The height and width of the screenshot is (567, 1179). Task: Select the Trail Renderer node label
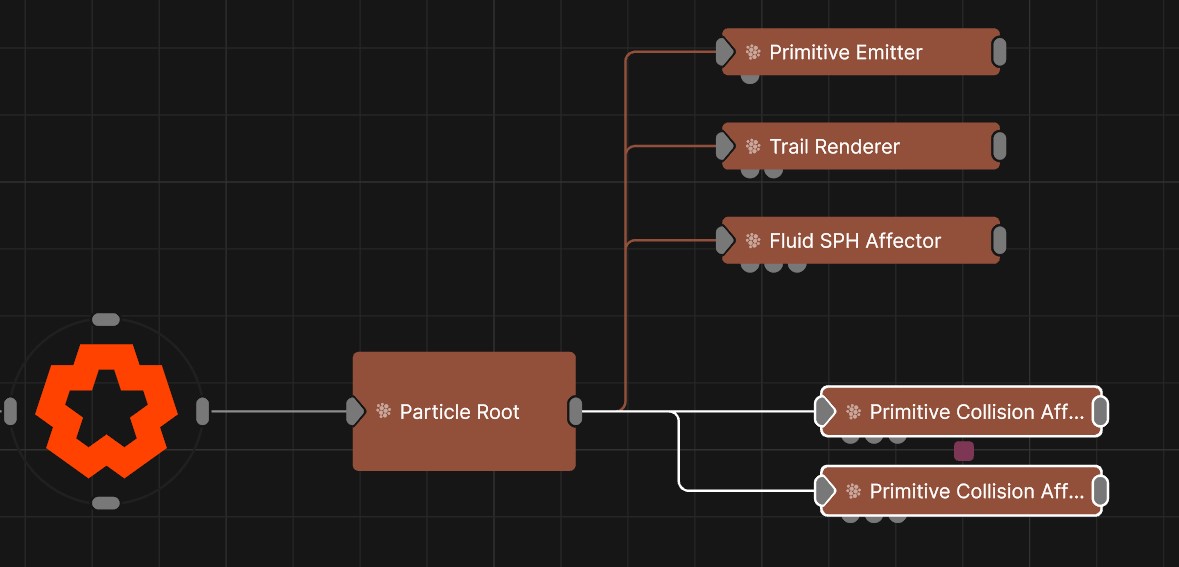tap(834, 147)
